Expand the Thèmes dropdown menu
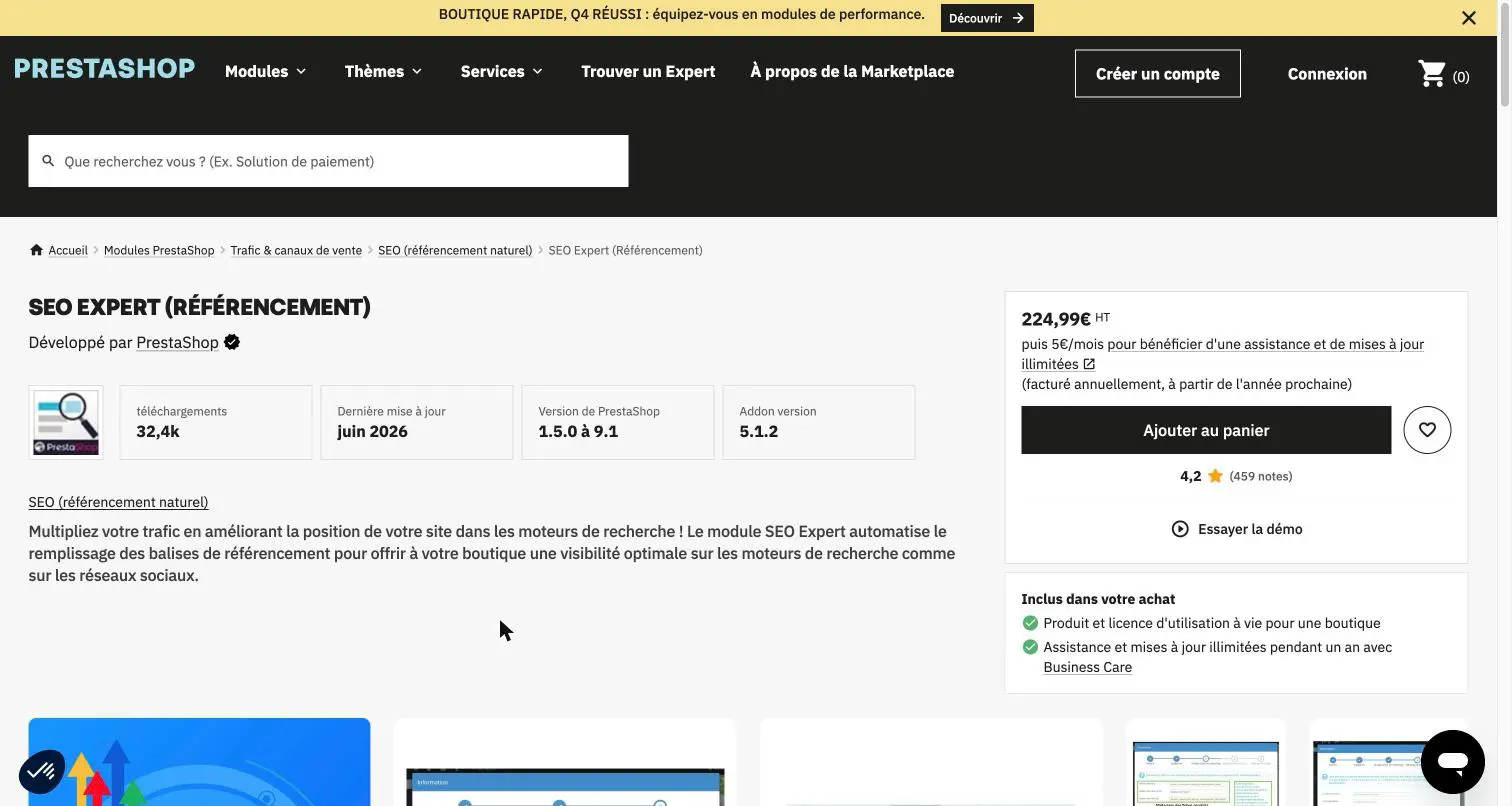The width and height of the screenshot is (1512, 806). [x=384, y=71]
